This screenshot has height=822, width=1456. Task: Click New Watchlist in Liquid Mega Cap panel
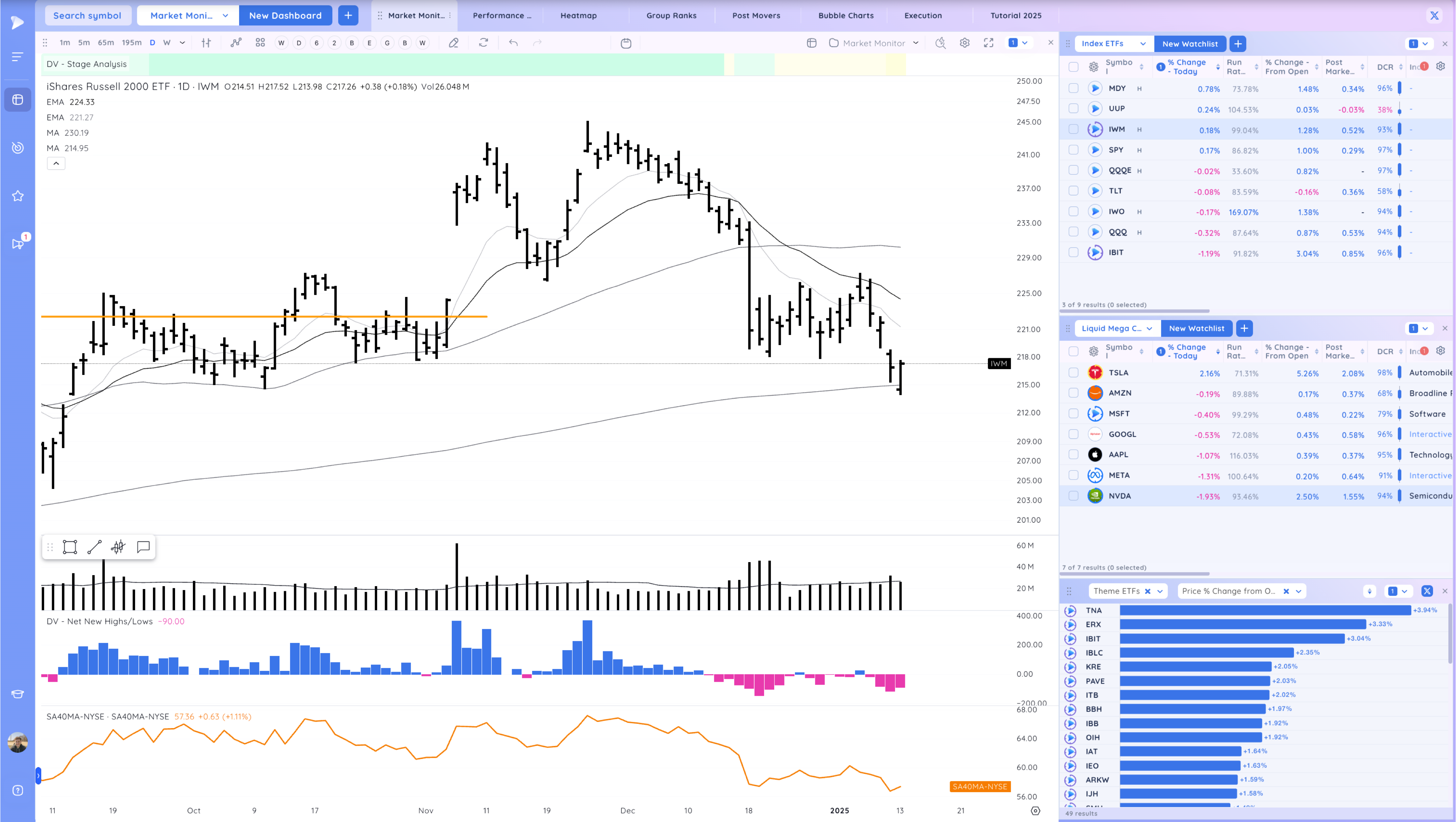(1196, 328)
